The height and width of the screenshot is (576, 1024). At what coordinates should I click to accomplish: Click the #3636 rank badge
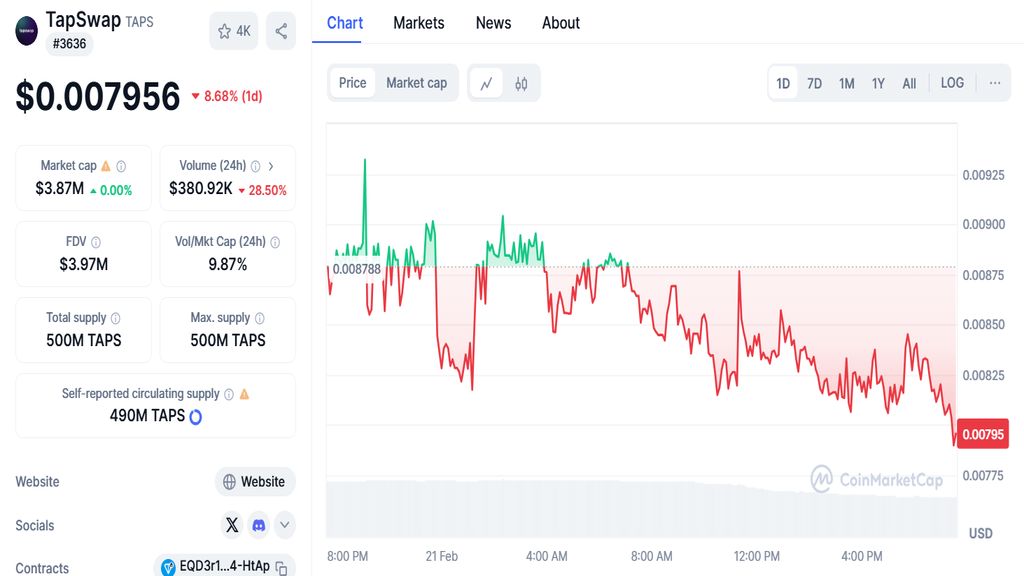pyautogui.click(x=69, y=44)
